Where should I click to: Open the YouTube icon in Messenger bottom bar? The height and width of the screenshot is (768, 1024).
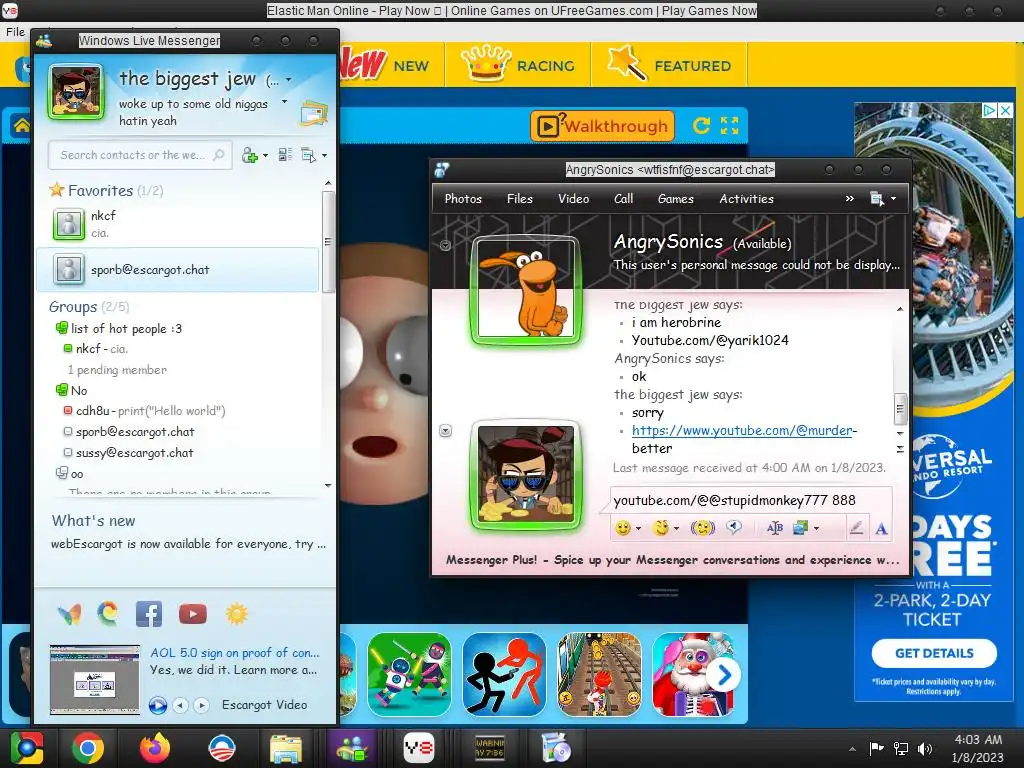pos(193,614)
